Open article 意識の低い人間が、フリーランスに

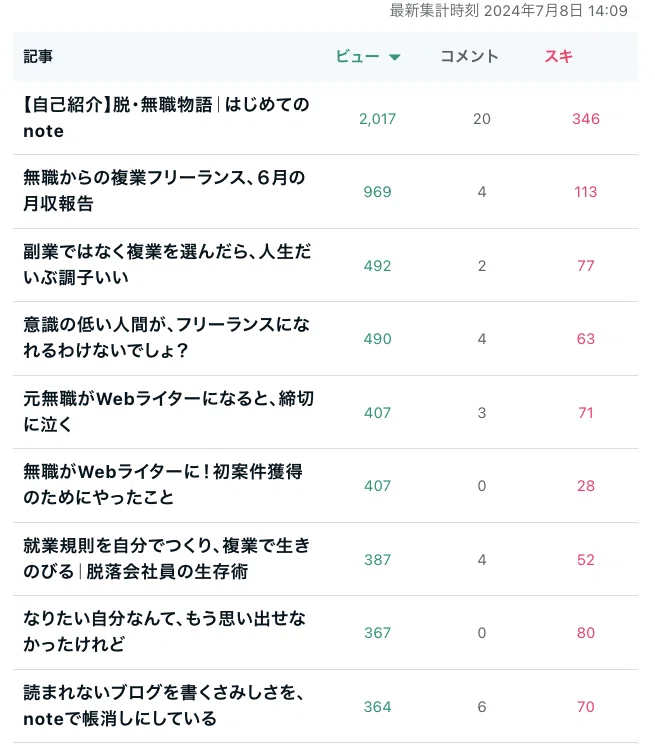(x=166, y=337)
